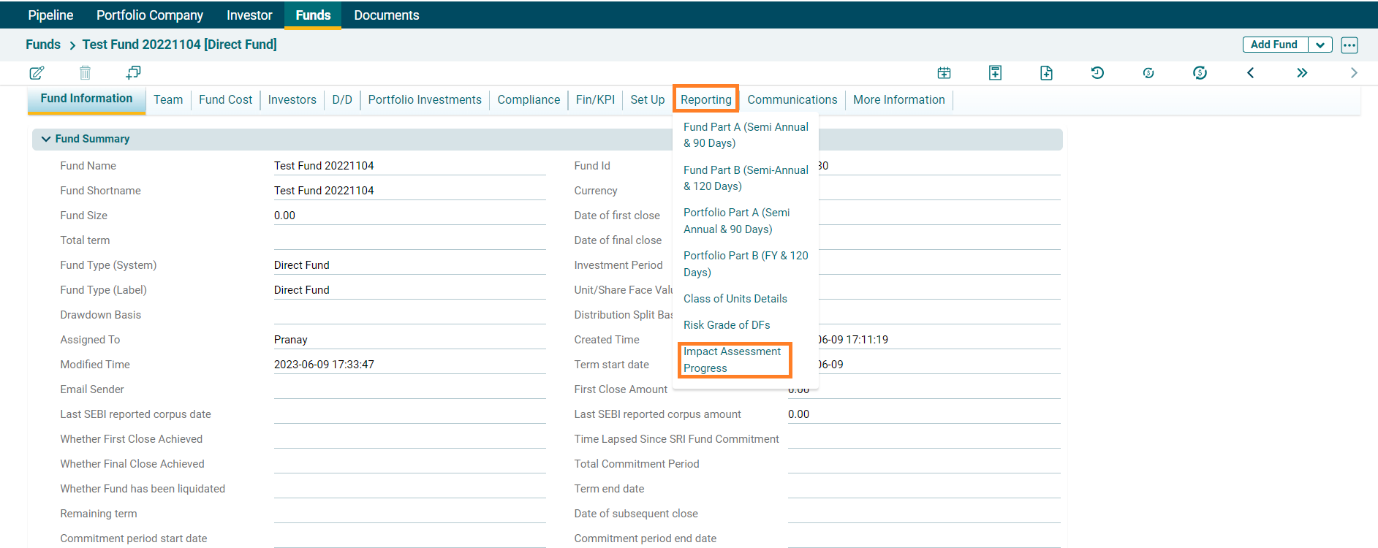The width and height of the screenshot is (1378, 548).
Task: Open the history clock icon
Action: 1097,73
